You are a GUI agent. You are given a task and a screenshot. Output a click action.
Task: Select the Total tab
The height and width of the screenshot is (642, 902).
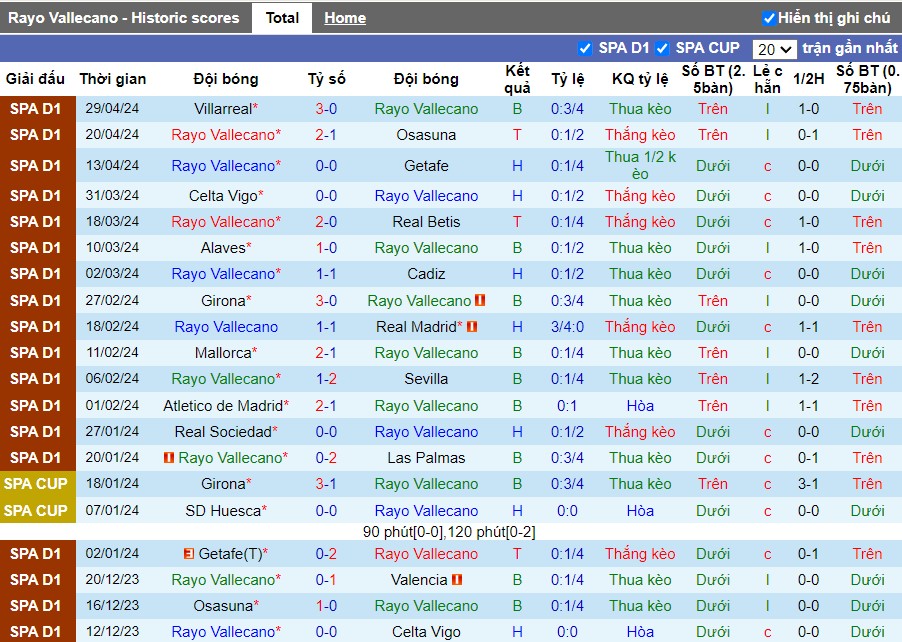282,18
